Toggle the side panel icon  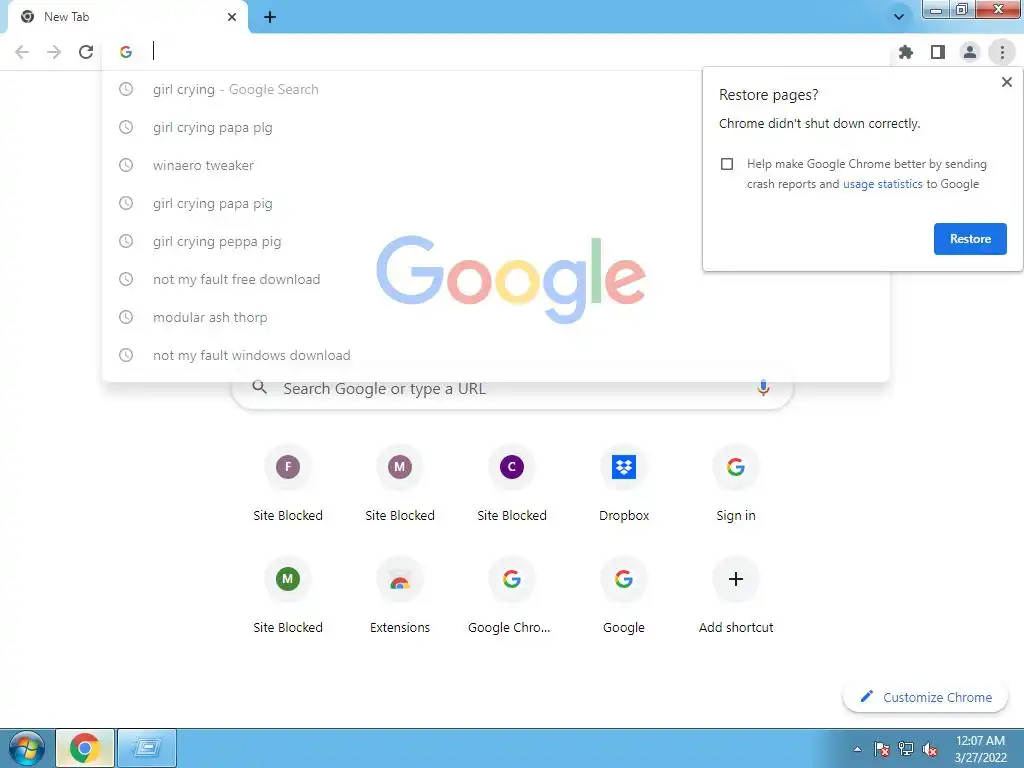point(938,52)
